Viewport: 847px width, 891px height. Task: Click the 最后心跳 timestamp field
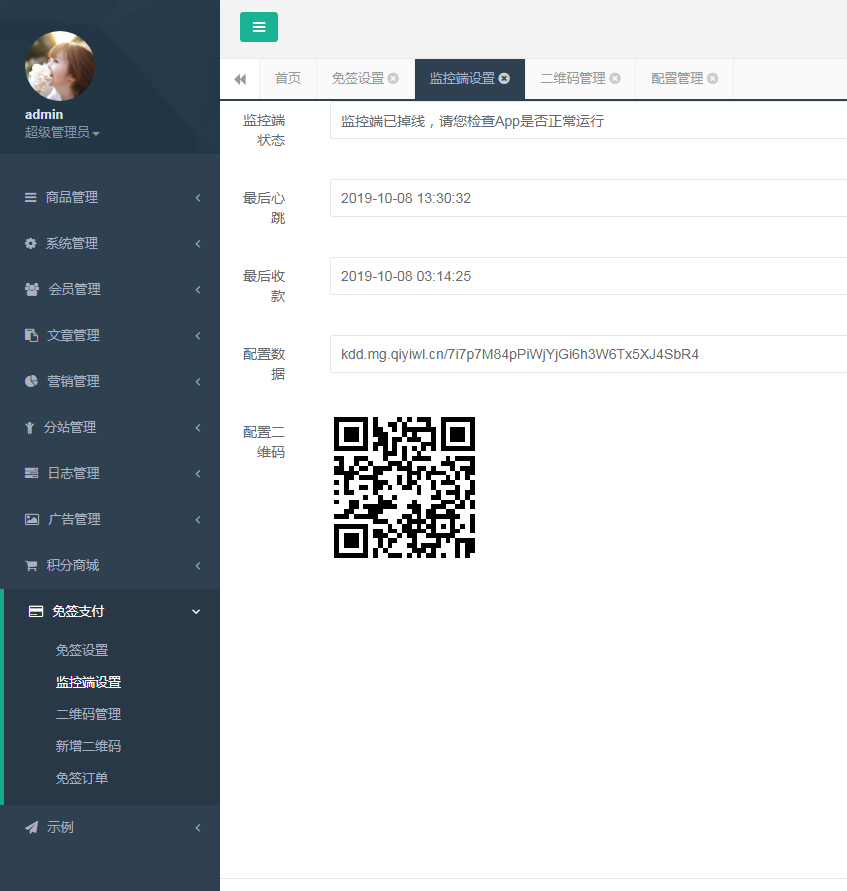(588, 198)
